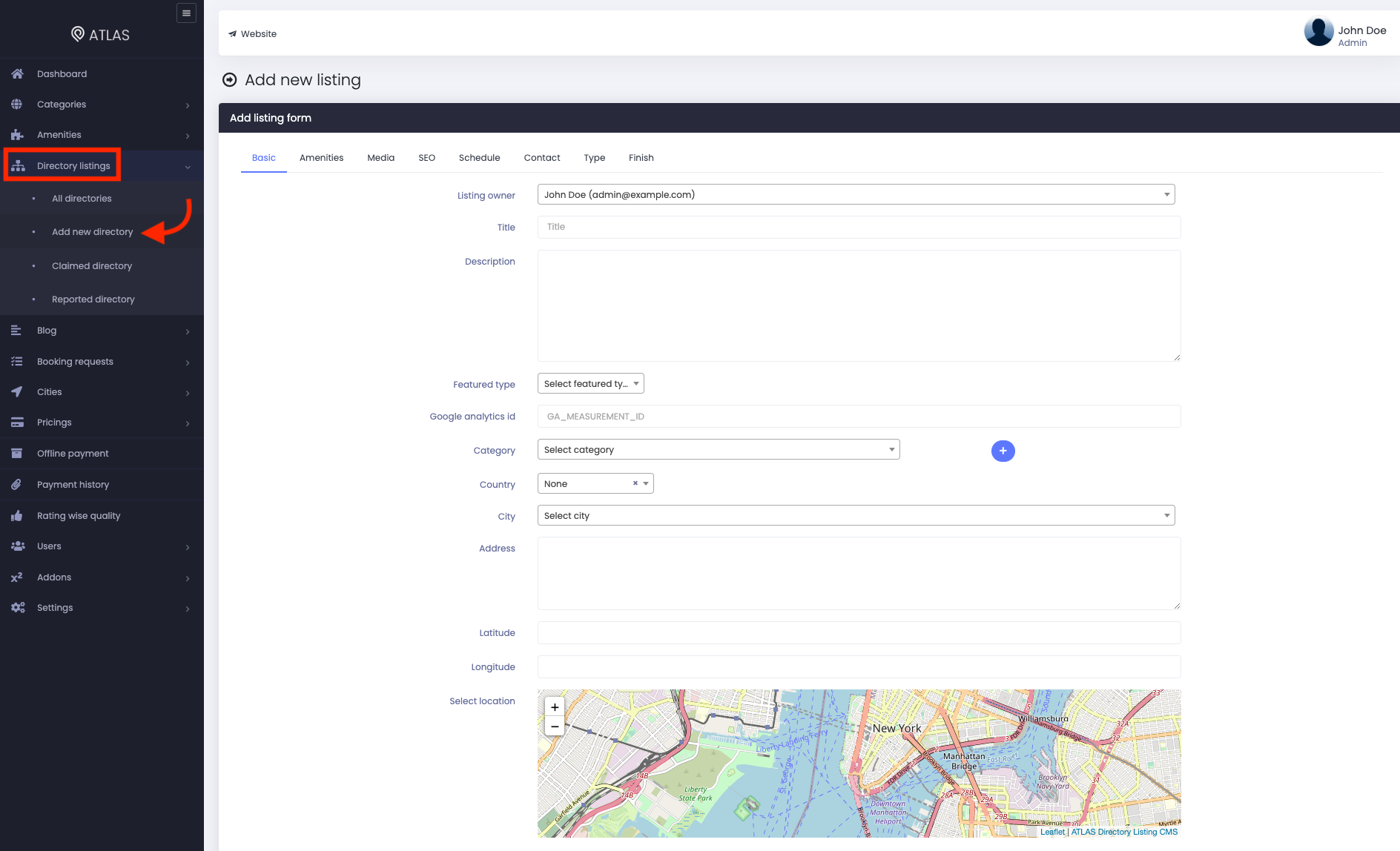This screenshot has height=851, width=1400.
Task: Open the Select category dropdown
Action: tap(719, 449)
